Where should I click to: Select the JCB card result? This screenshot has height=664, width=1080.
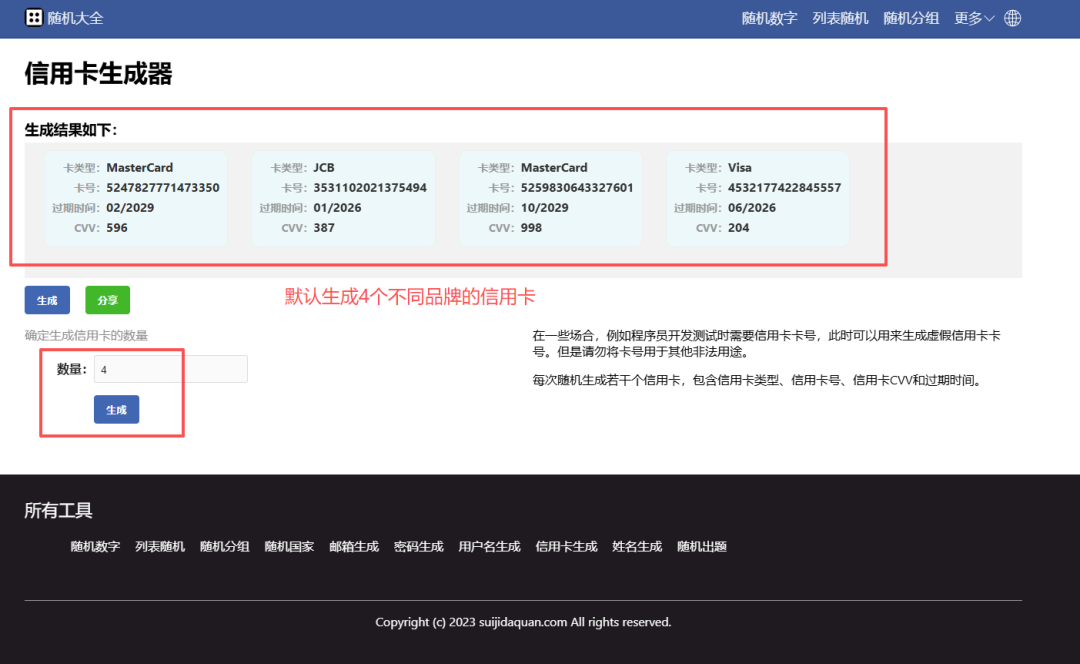click(343, 198)
